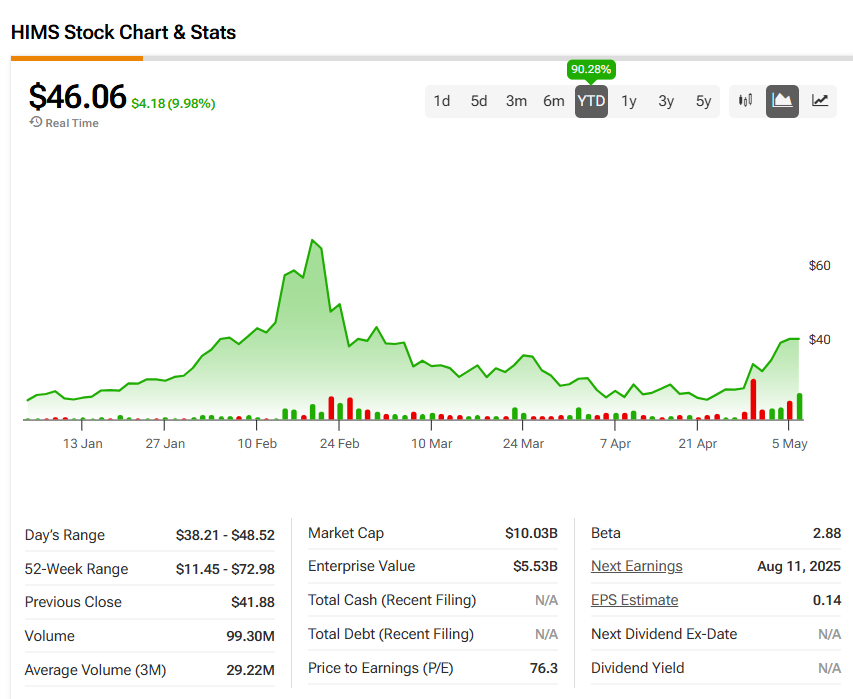
Task: Click the 24 Feb axis date label
Action: pyautogui.click(x=339, y=443)
